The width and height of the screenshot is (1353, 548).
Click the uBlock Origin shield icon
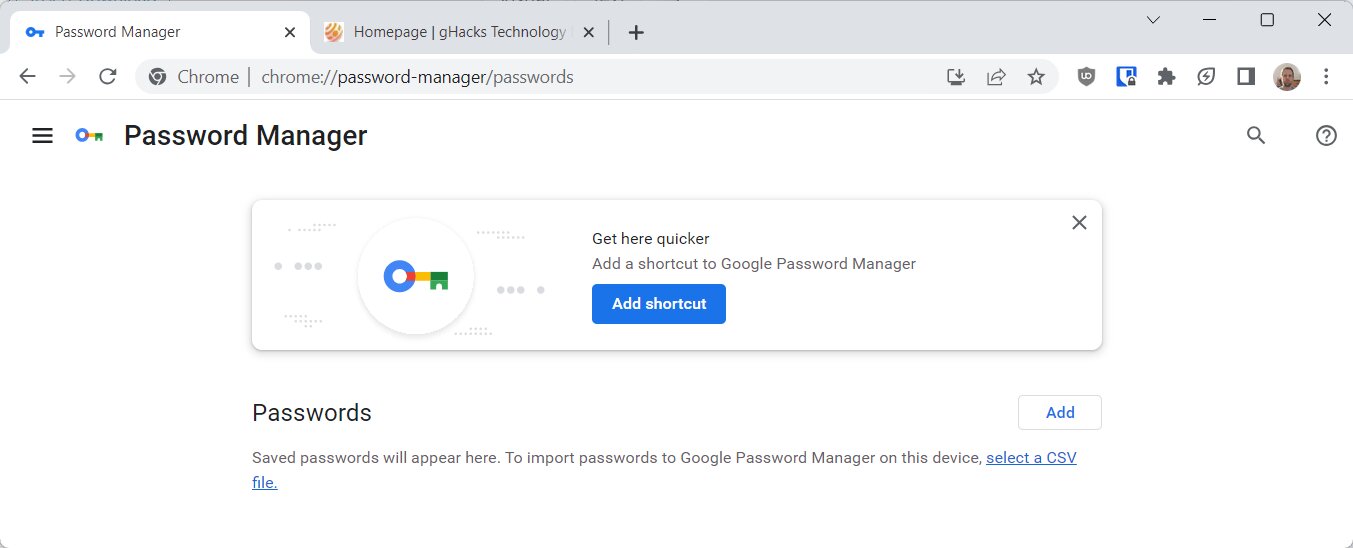(1086, 77)
